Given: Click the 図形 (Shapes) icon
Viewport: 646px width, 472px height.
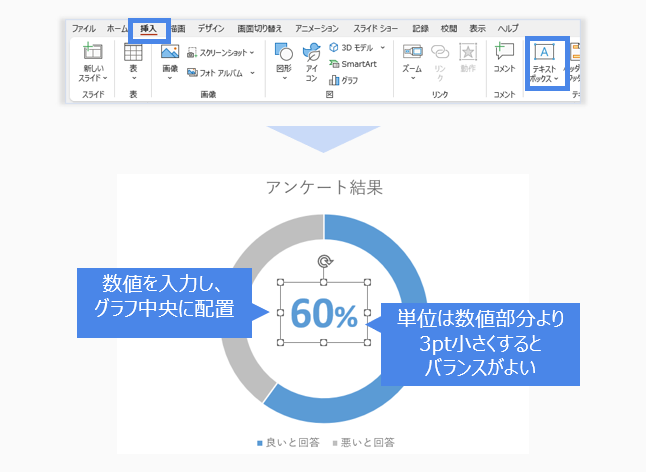Looking at the screenshot, I should click(284, 54).
